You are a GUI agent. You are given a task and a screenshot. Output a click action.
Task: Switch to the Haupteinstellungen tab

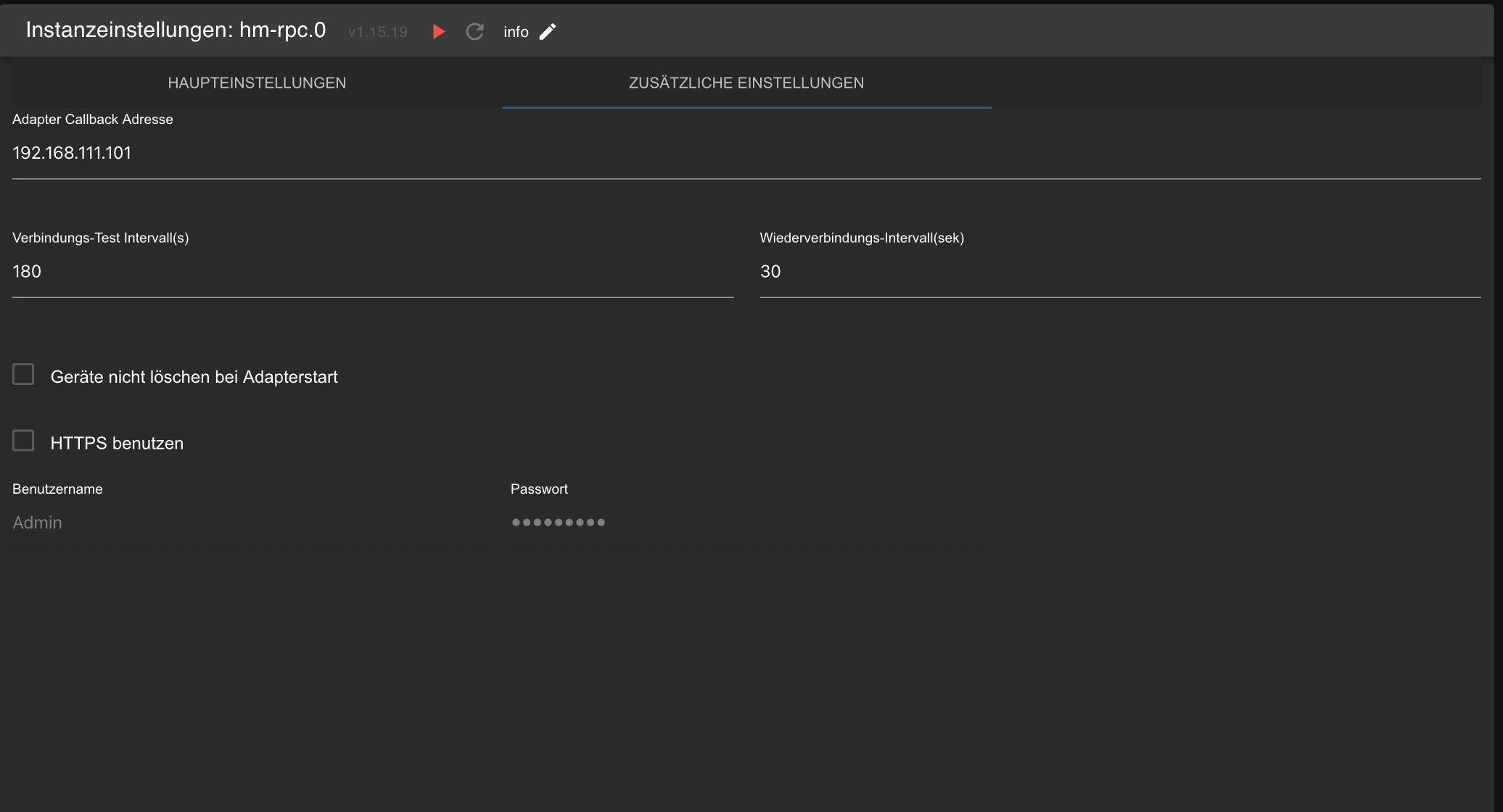tap(257, 83)
